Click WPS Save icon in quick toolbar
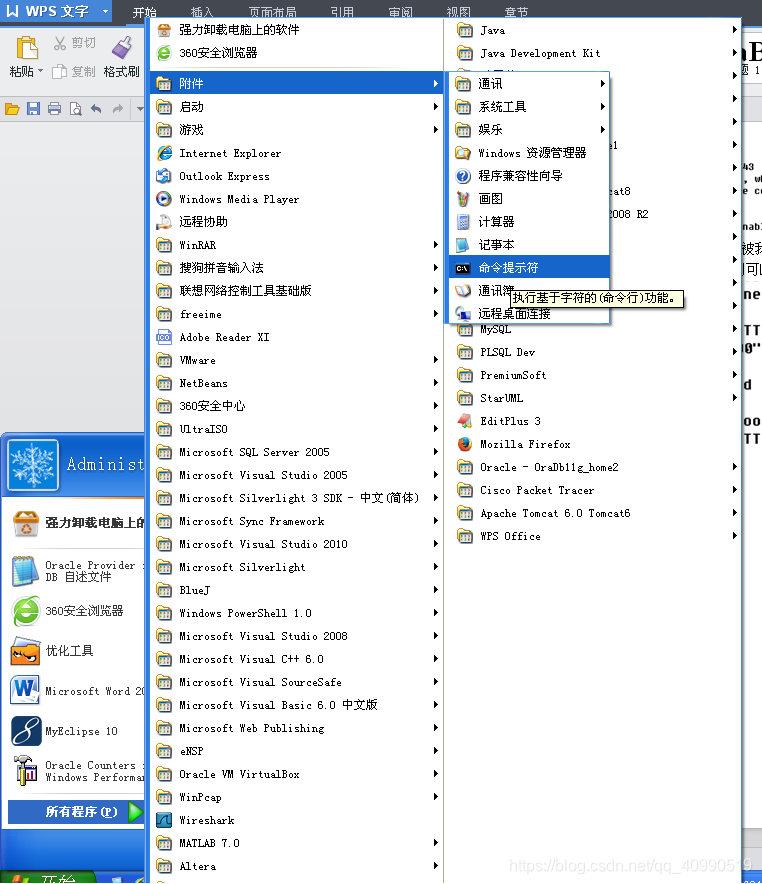Screen dimensions: 762x884 pos(33,109)
